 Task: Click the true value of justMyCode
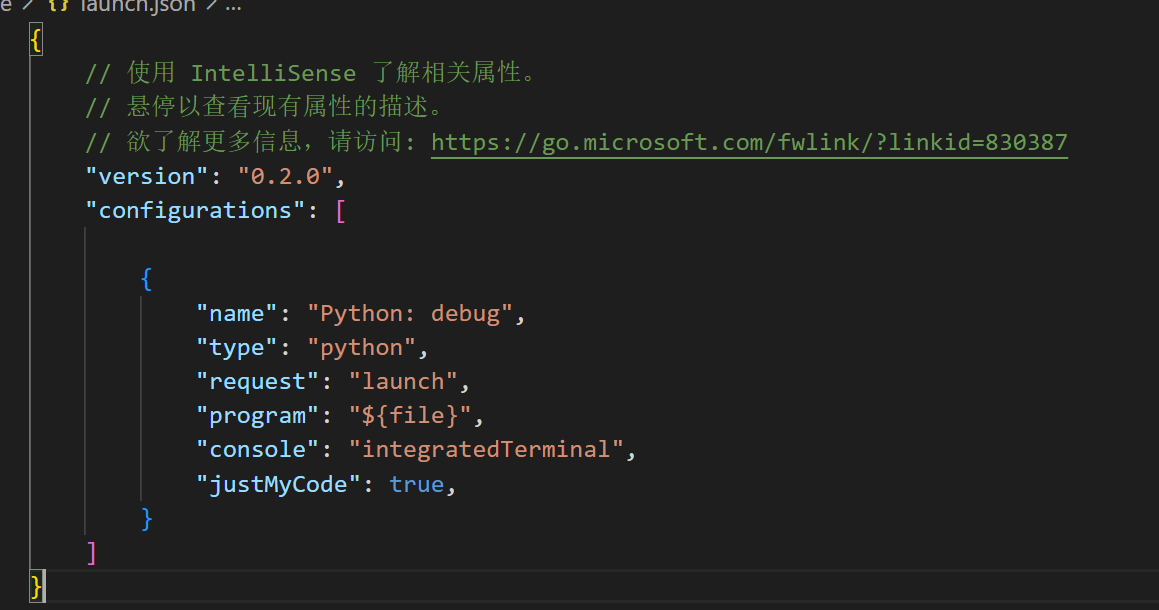[417, 483]
